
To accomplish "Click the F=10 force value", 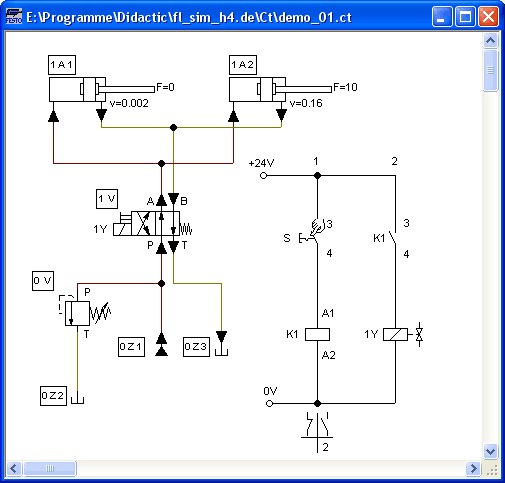I will pyautogui.click(x=345, y=87).
